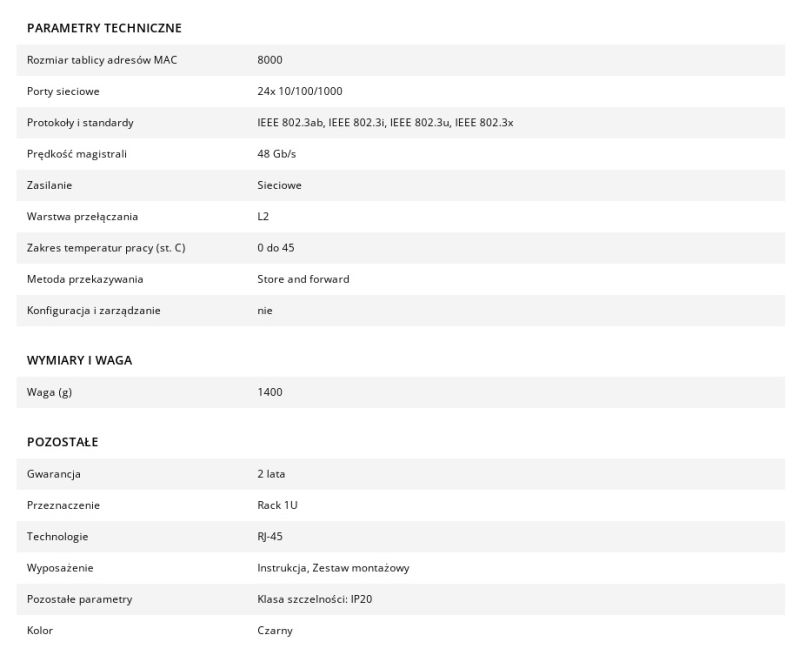Select the Waga weight value 1400

pos(269,392)
